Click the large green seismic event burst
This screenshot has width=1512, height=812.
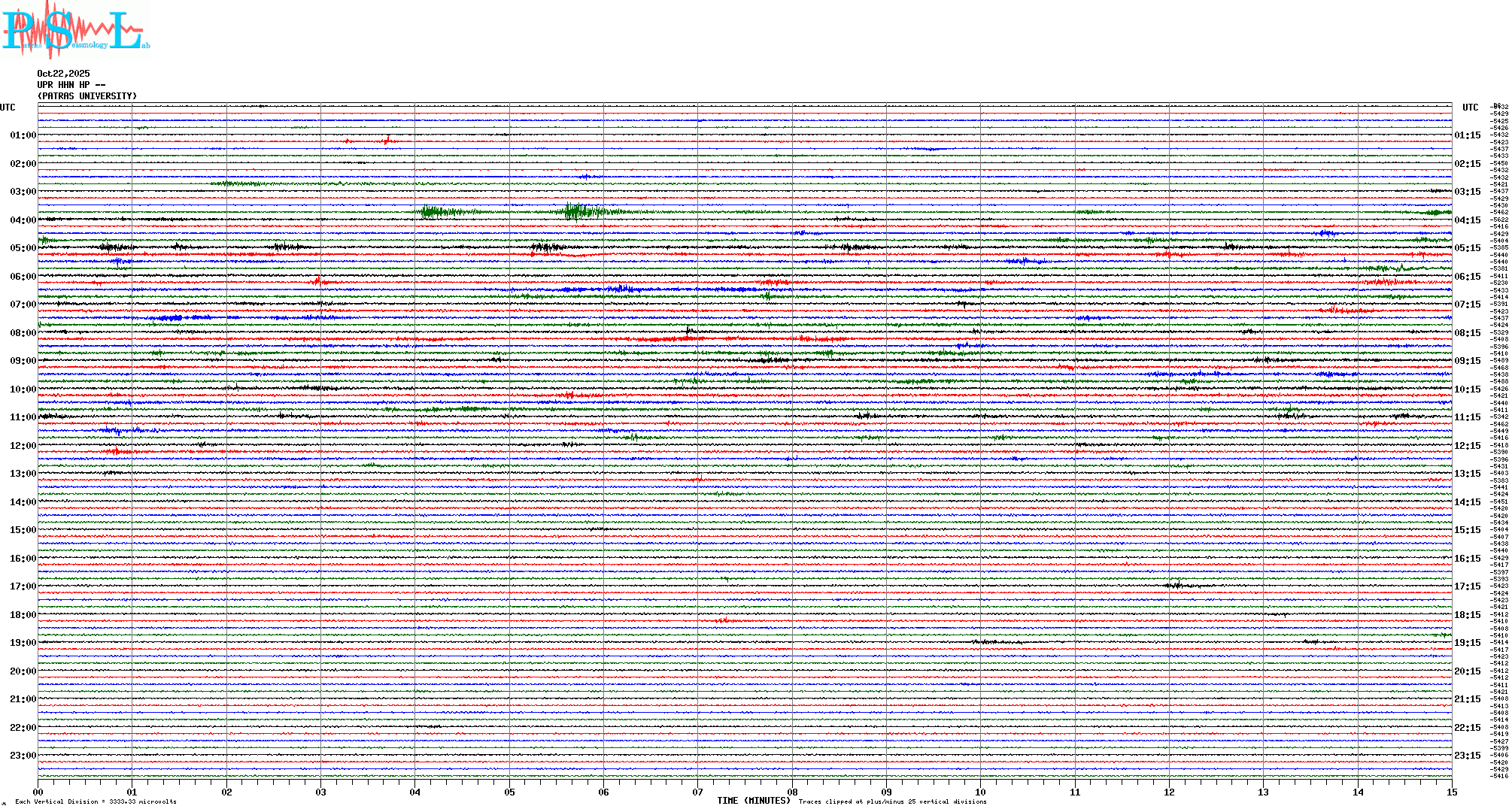point(575,211)
